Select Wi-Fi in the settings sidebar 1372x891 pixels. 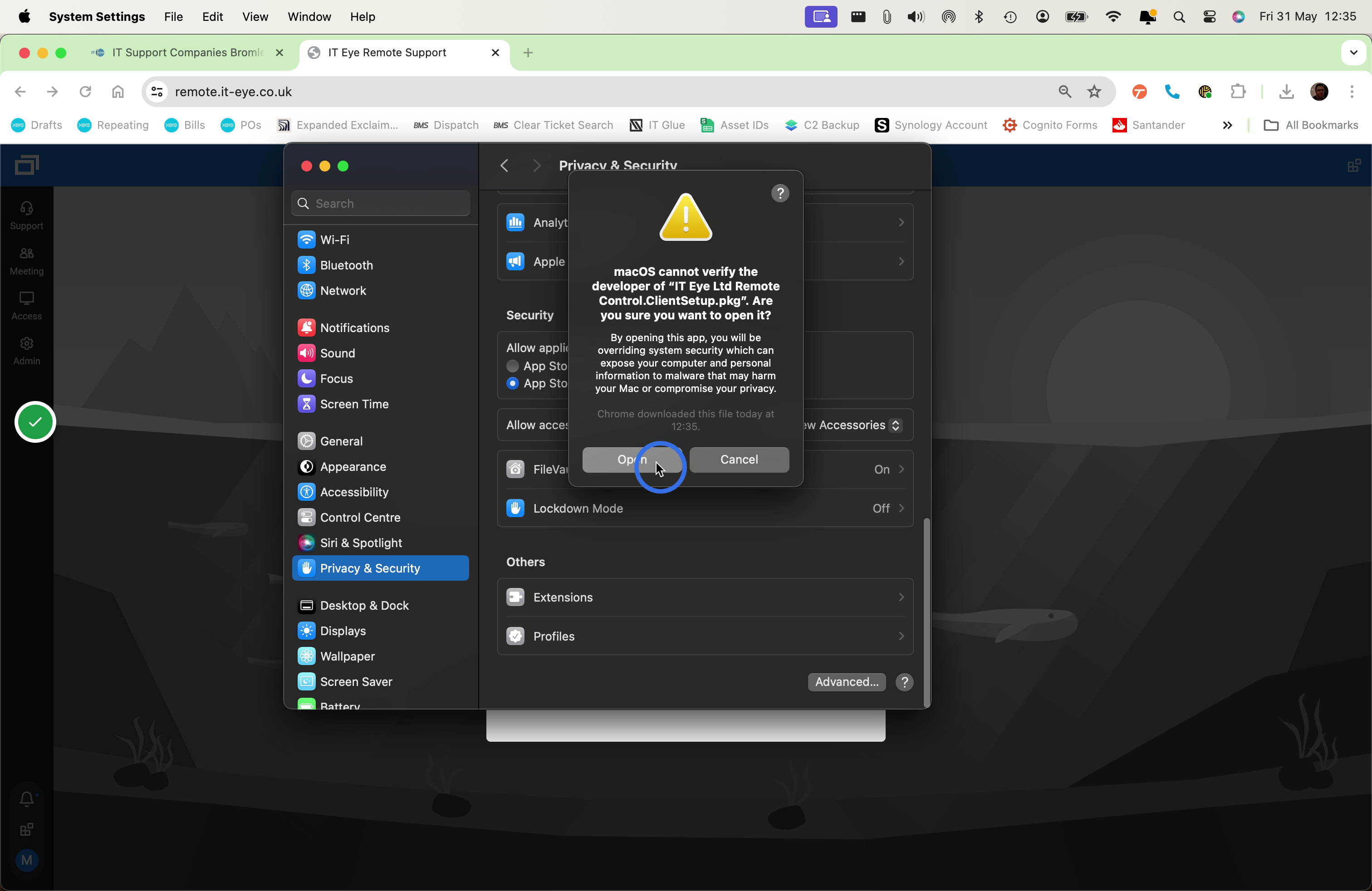381,240
